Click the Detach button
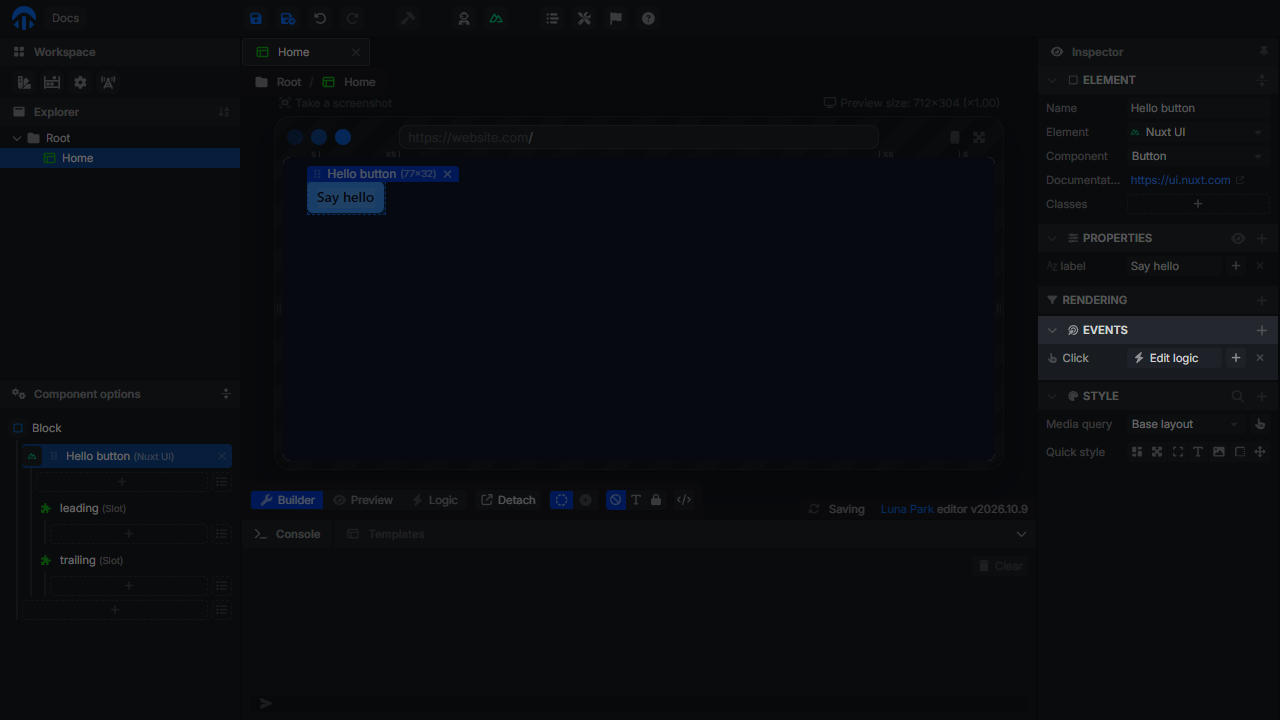The image size is (1280, 720). point(508,500)
